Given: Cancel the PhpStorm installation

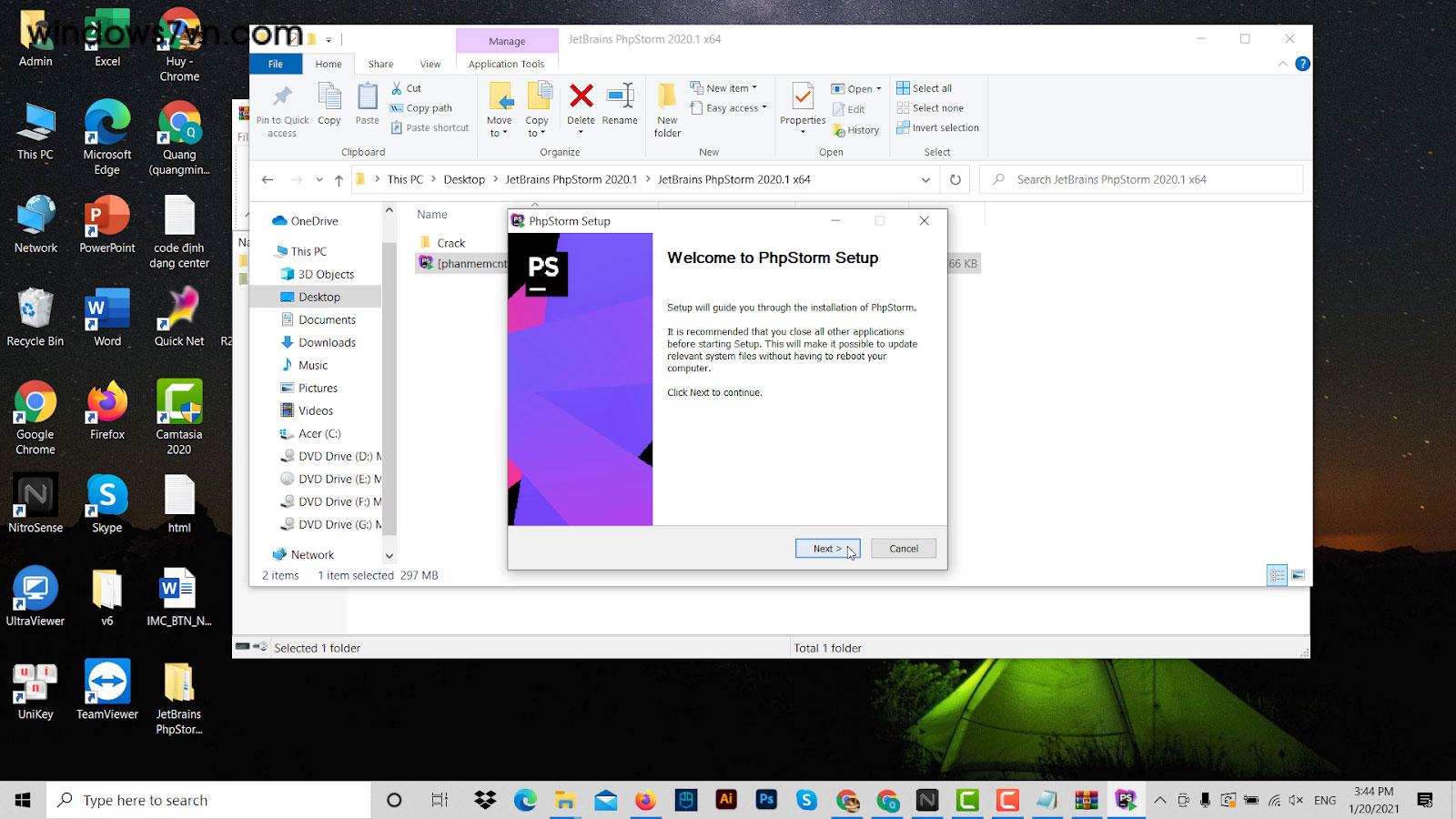Looking at the screenshot, I should 903,548.
